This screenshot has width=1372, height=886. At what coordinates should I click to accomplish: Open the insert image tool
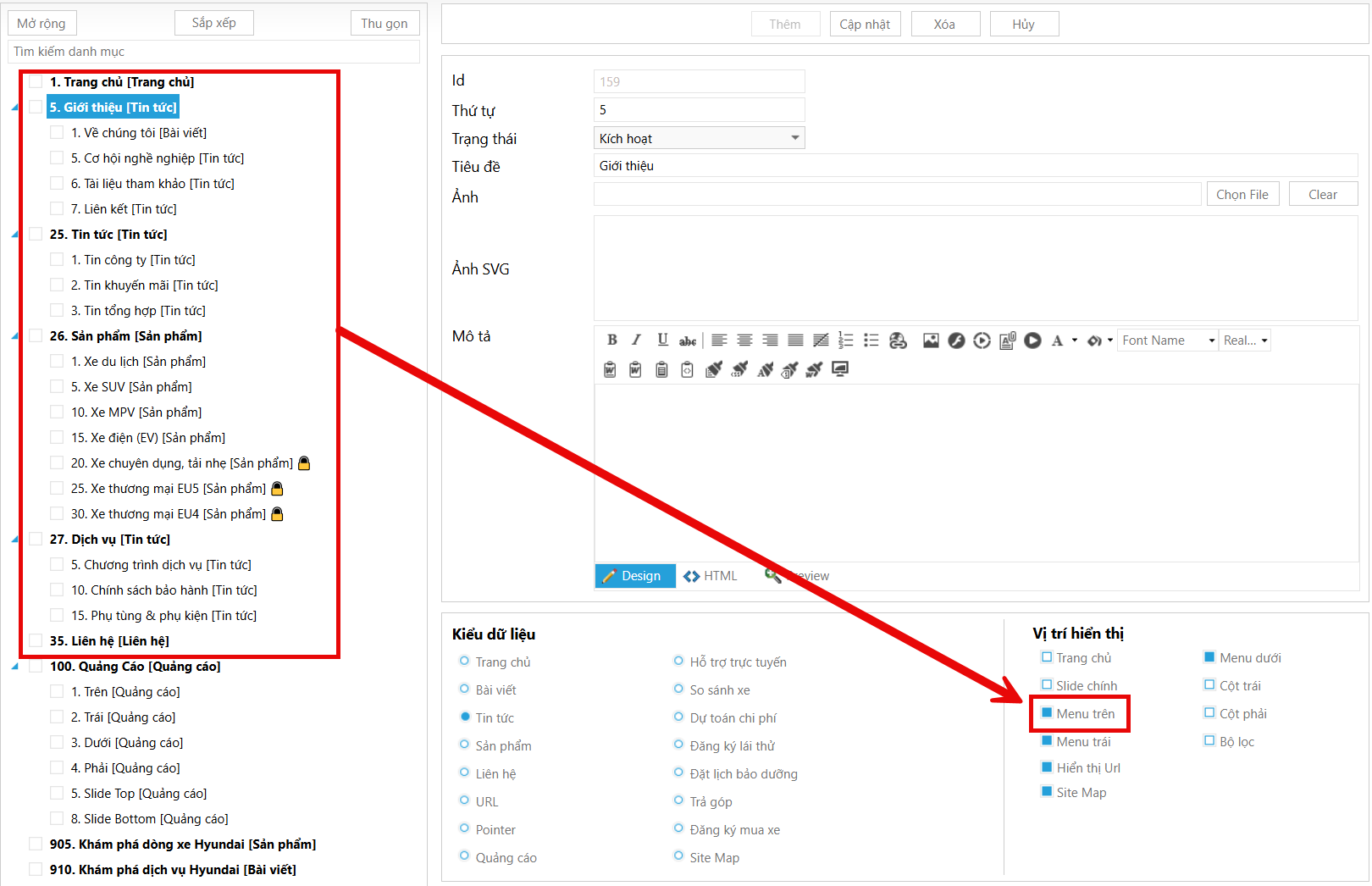coord(931,341)
